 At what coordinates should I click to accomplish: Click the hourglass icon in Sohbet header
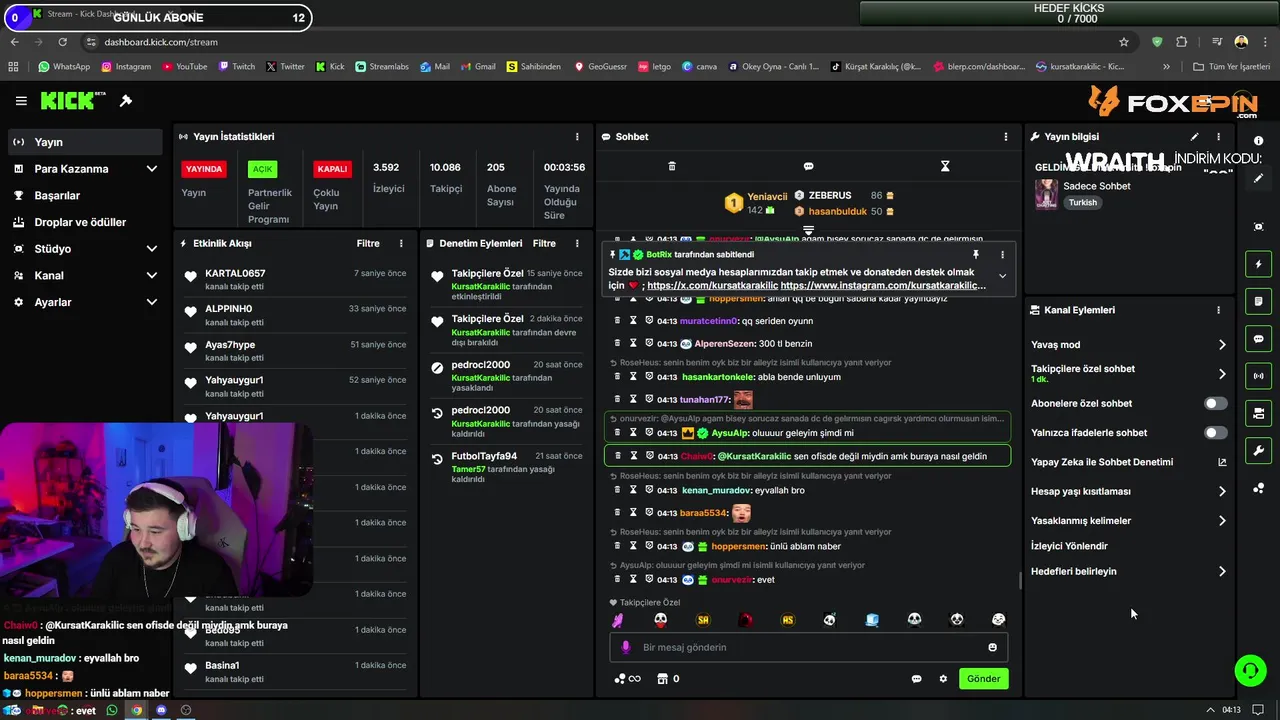tap(945, 166)
